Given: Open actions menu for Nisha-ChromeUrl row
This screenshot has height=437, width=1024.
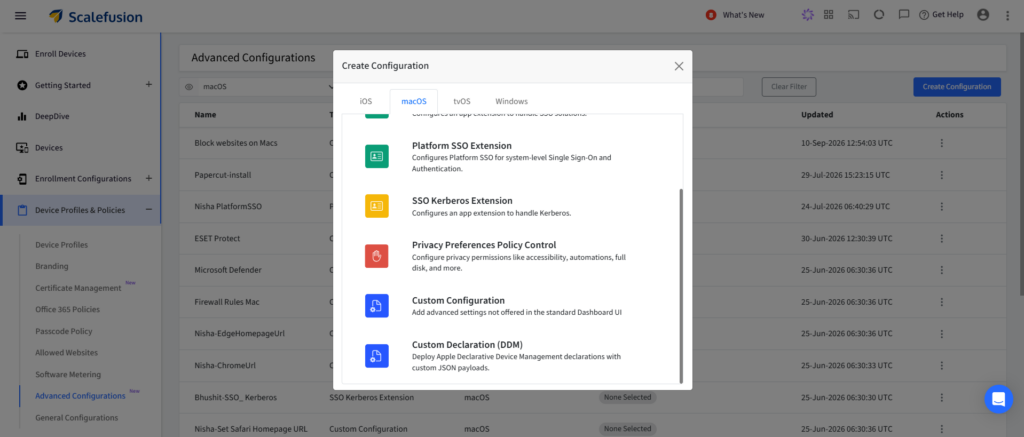Looking at the screenshot, I should 942,365.
